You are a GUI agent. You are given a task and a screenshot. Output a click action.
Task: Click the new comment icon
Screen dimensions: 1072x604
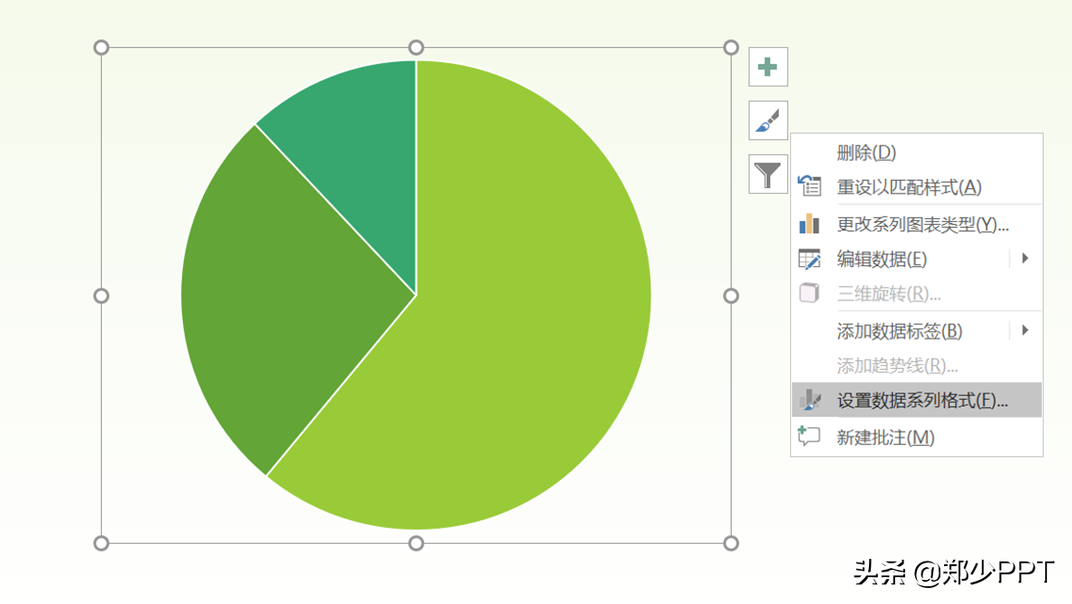(809, 436)
